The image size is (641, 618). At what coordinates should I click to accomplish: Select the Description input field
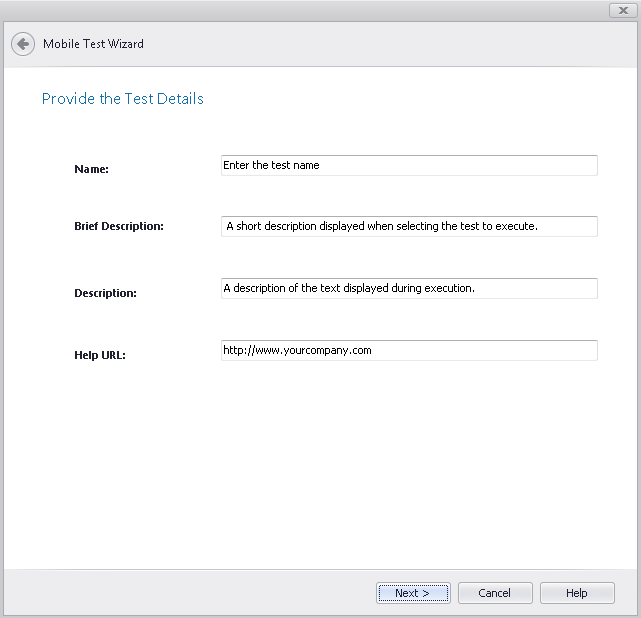tap(408, 288)
